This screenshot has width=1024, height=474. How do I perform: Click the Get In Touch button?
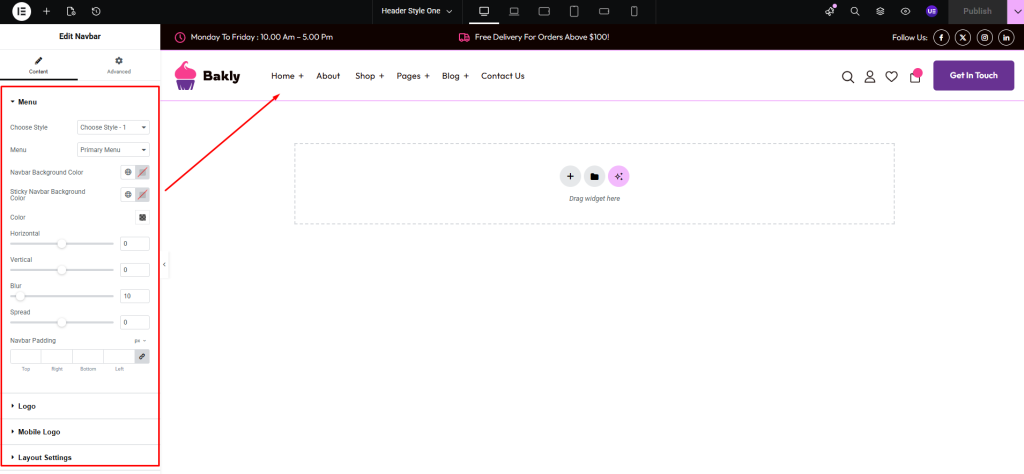click(x=973, y=76)
